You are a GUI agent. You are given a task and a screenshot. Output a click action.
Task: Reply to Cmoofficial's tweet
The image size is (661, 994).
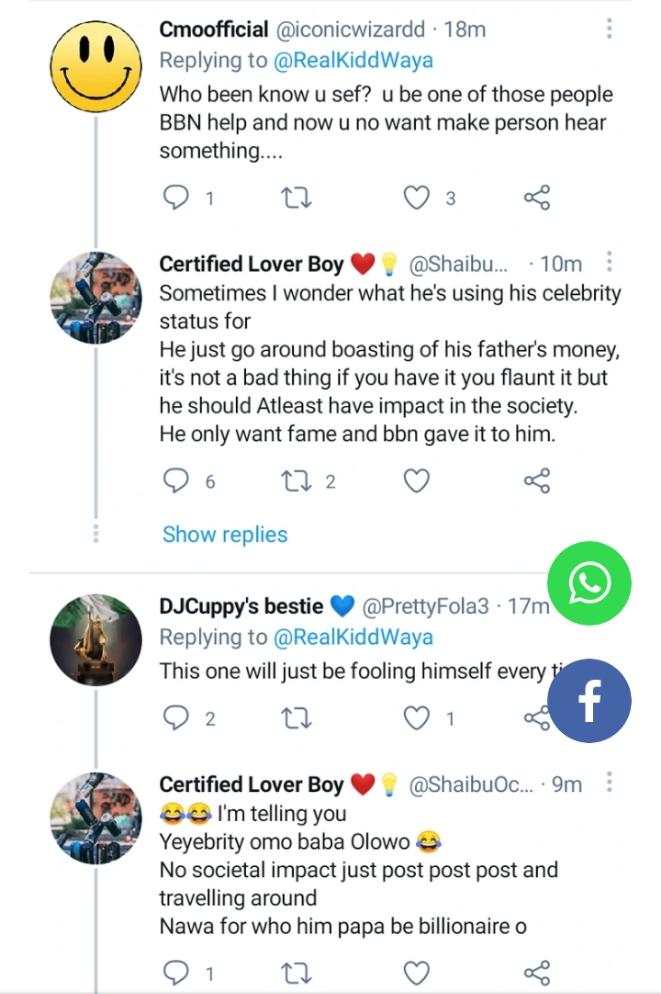pyautogui.click(x=175, y=198)
